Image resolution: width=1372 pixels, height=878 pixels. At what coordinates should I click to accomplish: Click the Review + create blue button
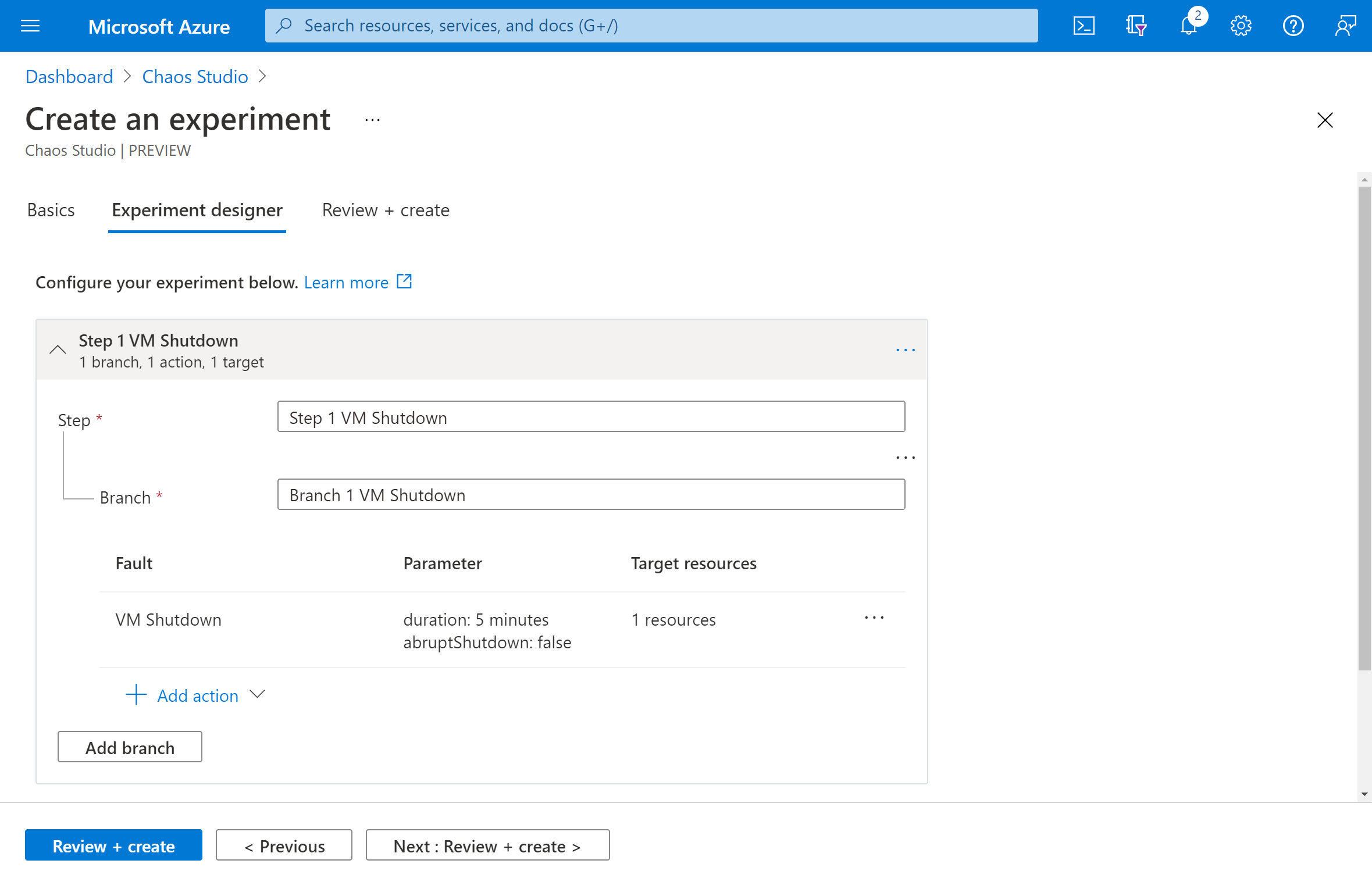[x=113, y=846]
